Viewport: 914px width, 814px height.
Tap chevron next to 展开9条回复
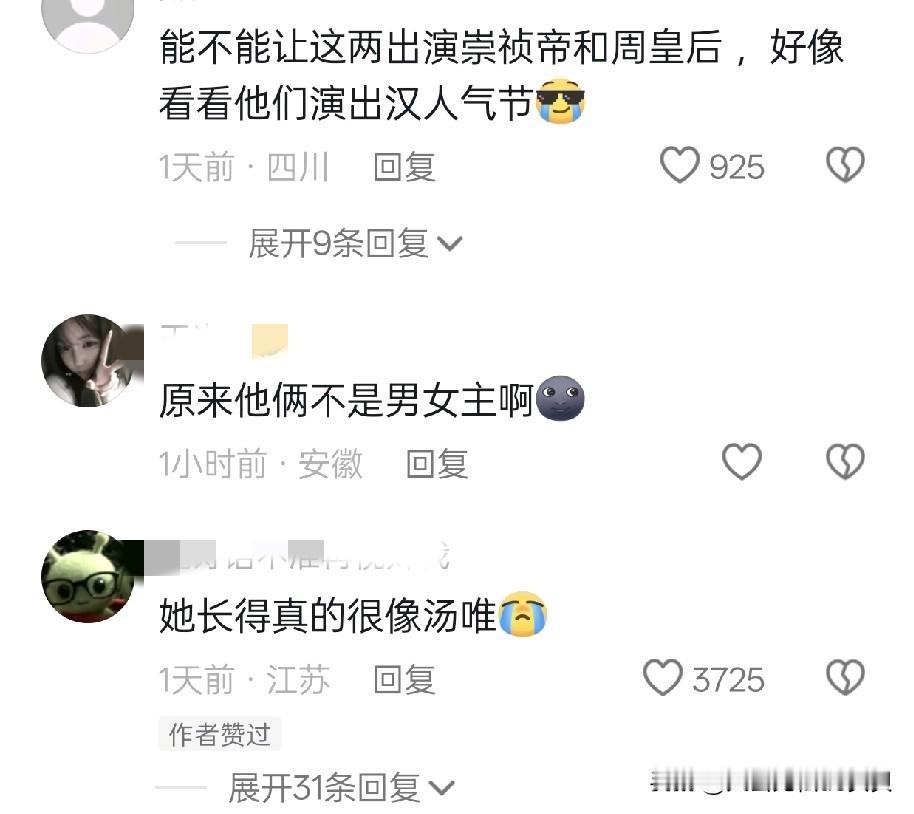450,244
